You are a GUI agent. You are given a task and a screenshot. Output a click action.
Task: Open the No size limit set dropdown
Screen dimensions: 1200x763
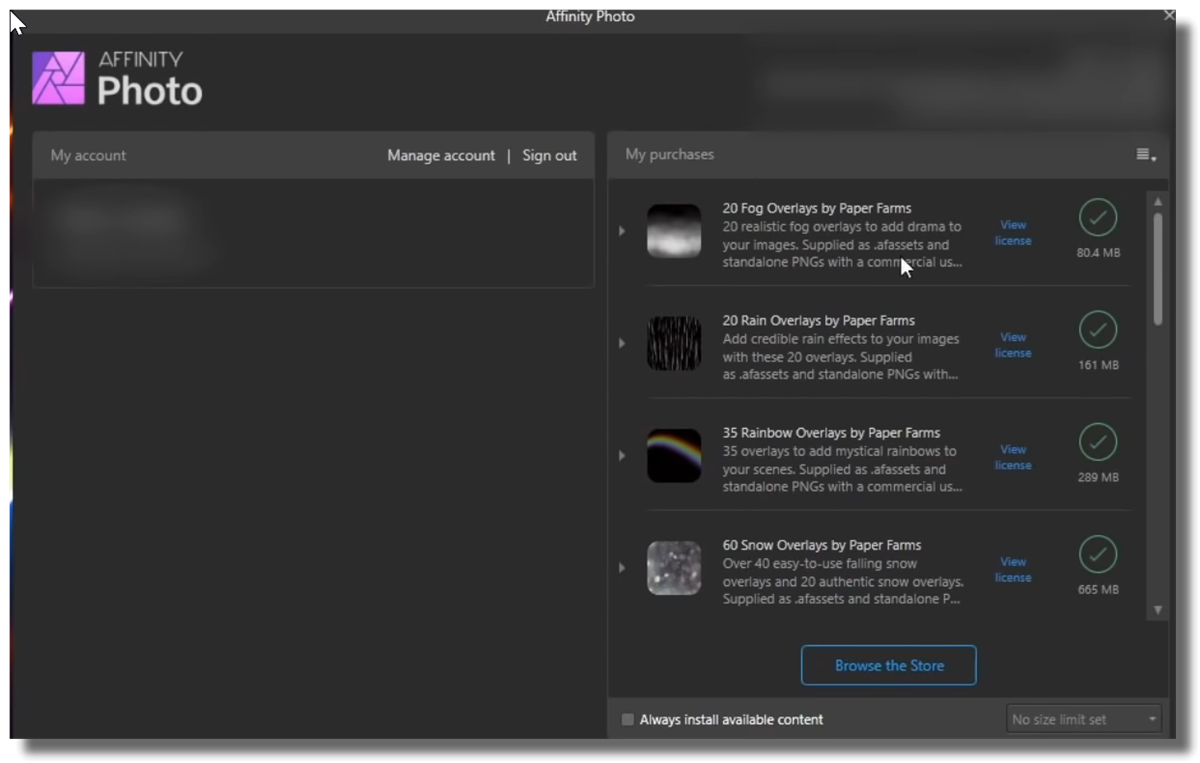pyautogui.click(x=1083, y=719)
